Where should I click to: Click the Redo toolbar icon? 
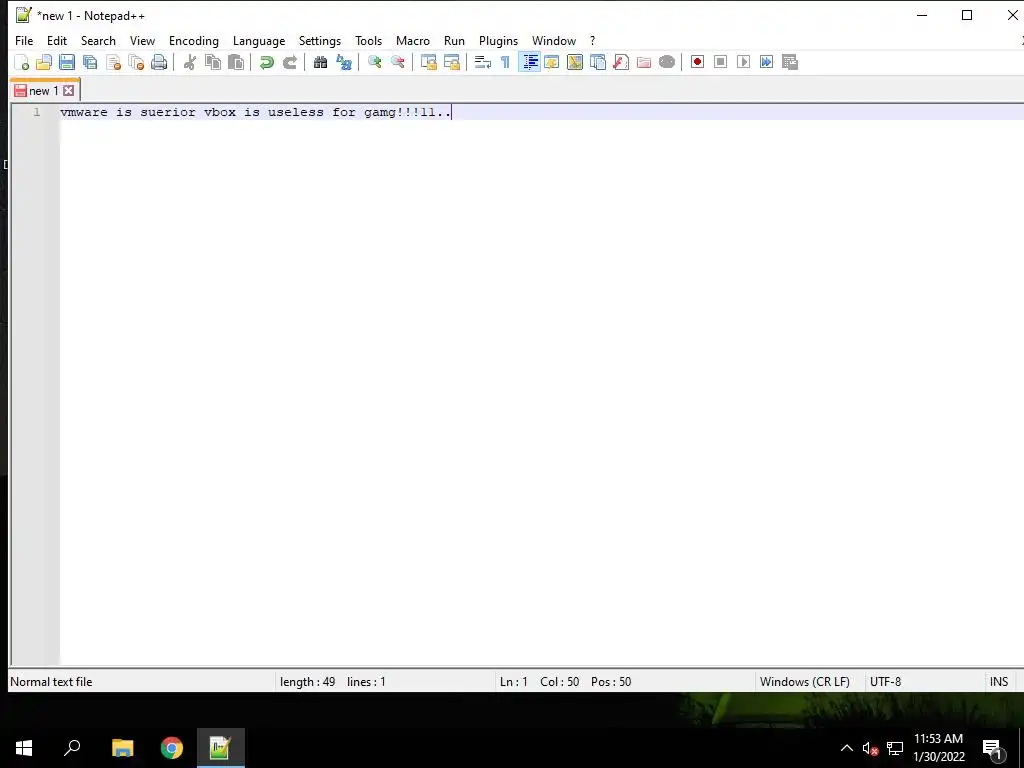[289, 62]
